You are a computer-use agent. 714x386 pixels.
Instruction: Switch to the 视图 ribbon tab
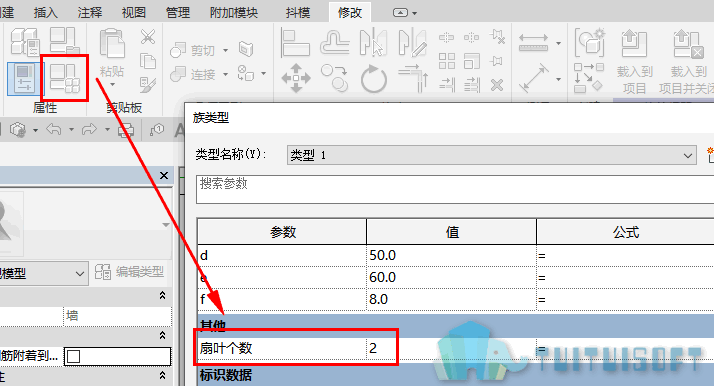click(x=133, y=12)
